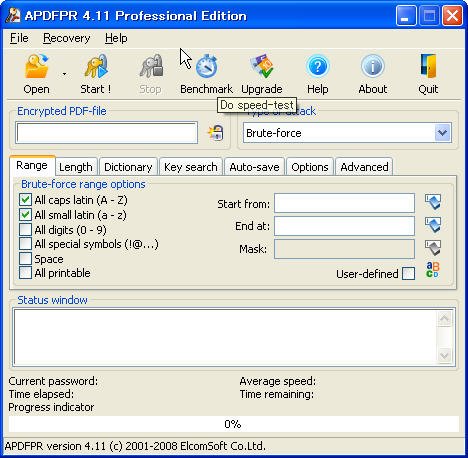Click the Status window scroll up arrow
This screenshot has height=458, width=468.
point(444,319)
